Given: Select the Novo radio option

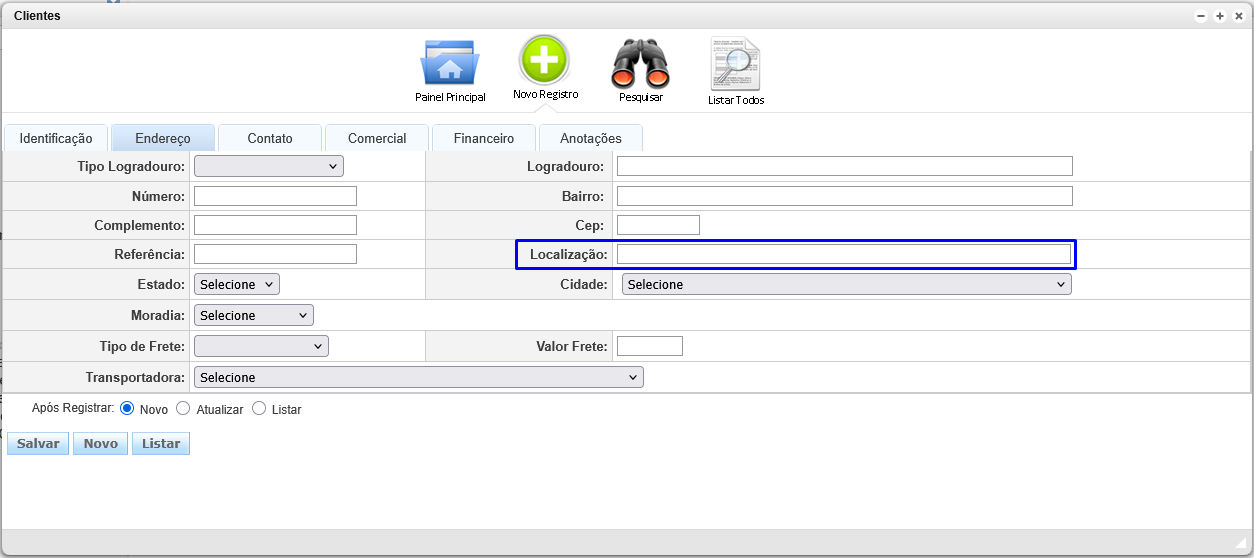Looking at the screenshot, I should coord(127,408).
